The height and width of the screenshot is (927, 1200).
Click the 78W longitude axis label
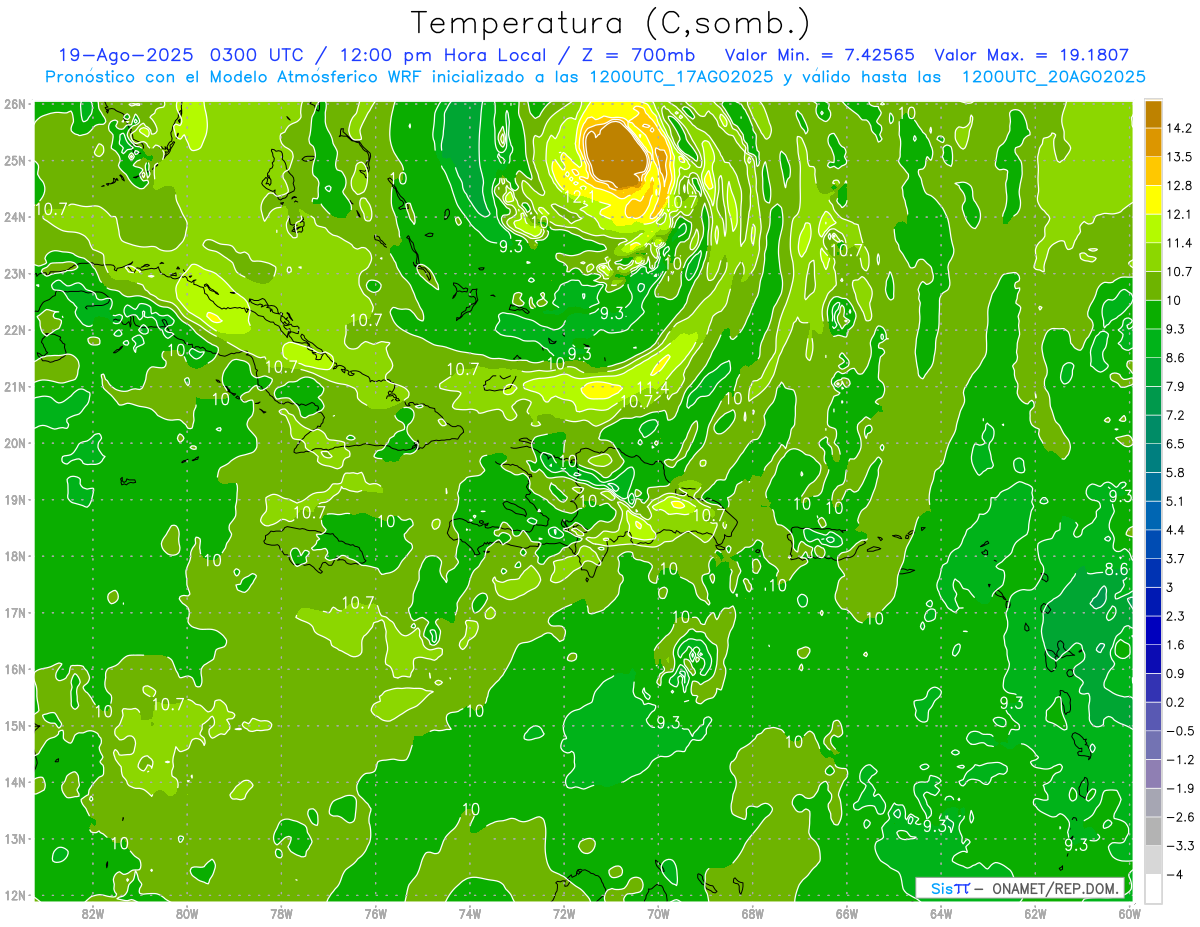[x=282, y=913]
